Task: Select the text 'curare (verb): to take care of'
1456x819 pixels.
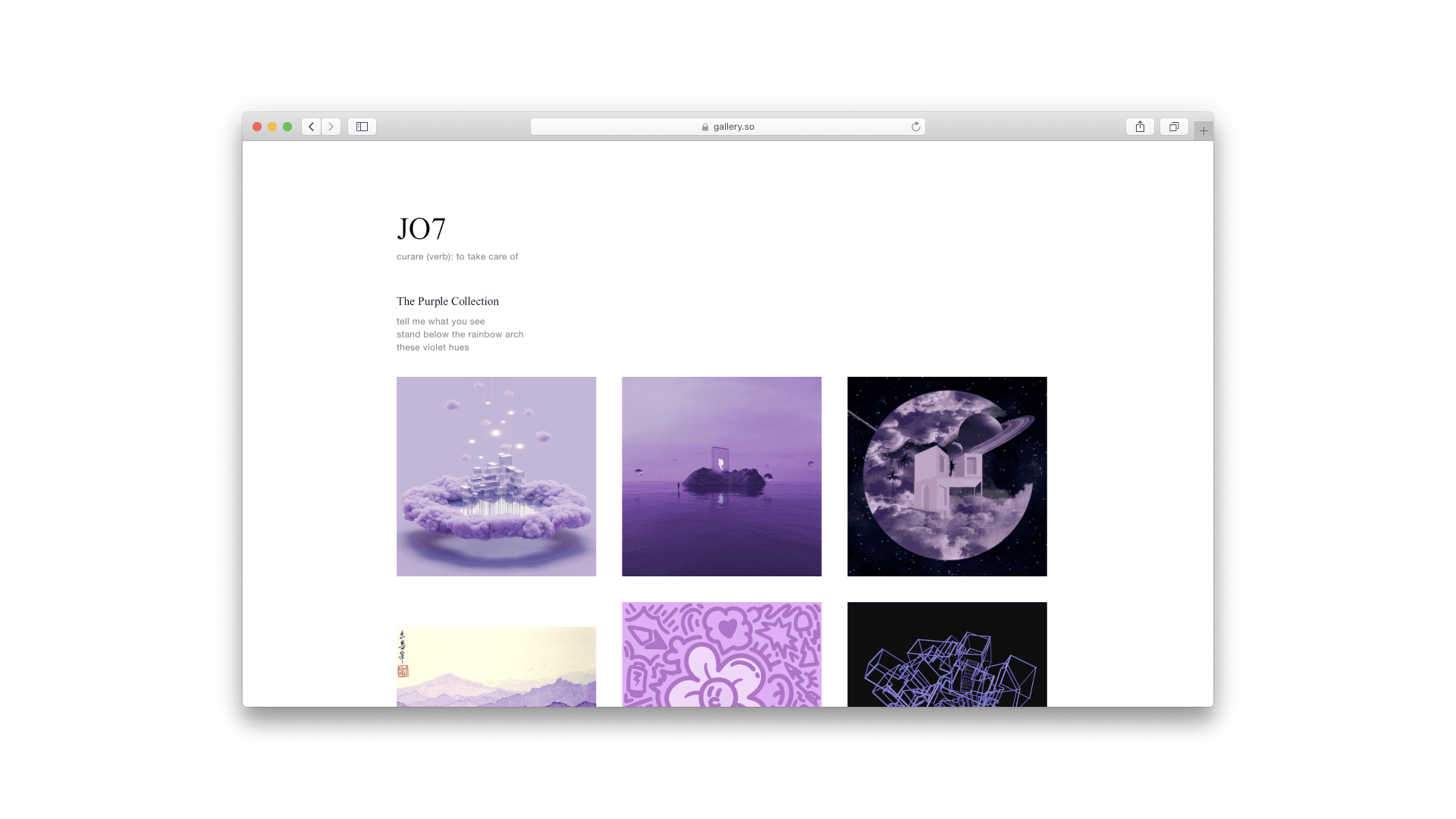Action: click(x=457, y=256)
